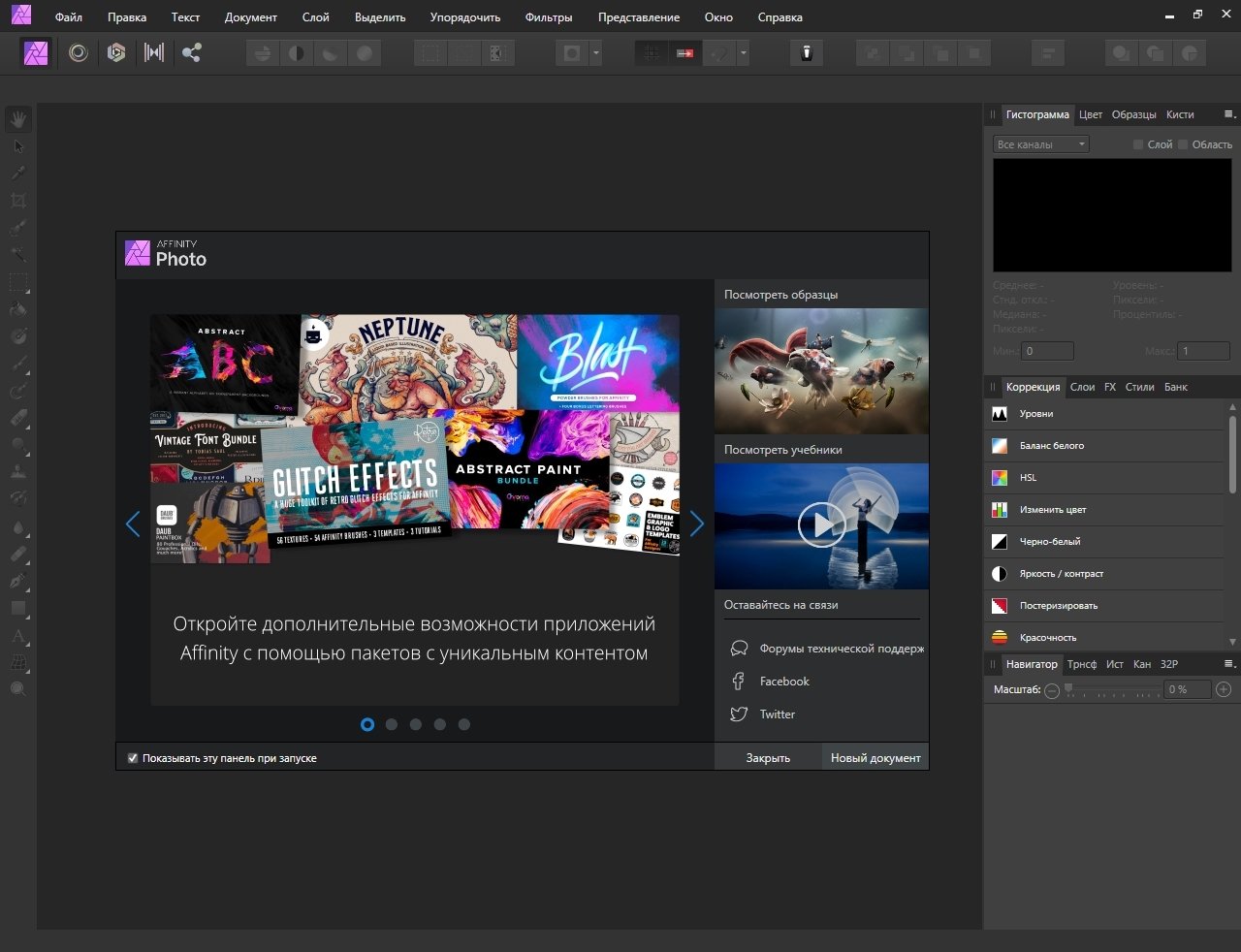Viewport: 1241px width, 952px height.
Task: Open the Посмотреть образцы thumbnail
Action: (821, 371)
